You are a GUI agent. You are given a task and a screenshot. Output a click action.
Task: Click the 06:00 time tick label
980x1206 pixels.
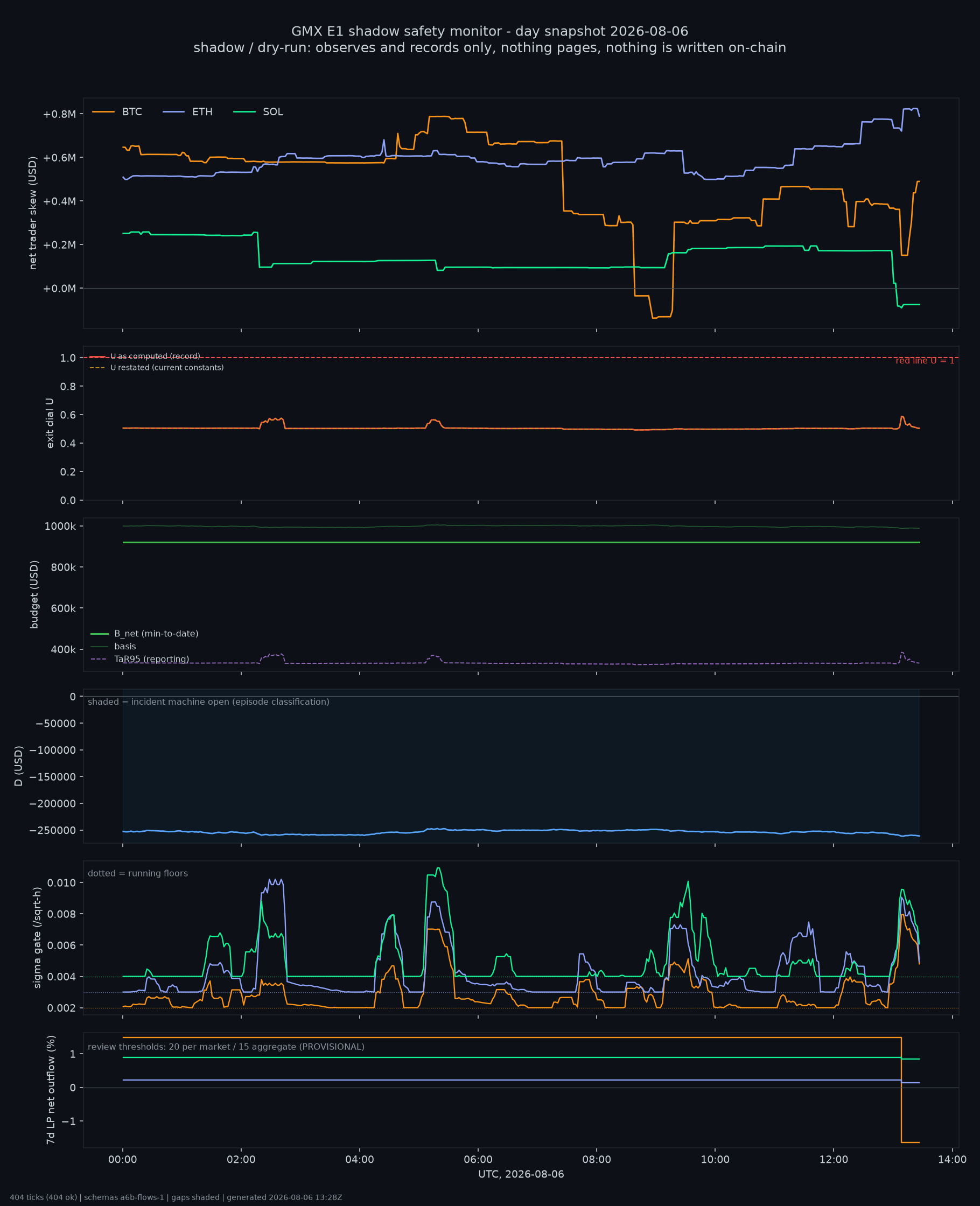pyautogui.click(x=478, y=1160)
